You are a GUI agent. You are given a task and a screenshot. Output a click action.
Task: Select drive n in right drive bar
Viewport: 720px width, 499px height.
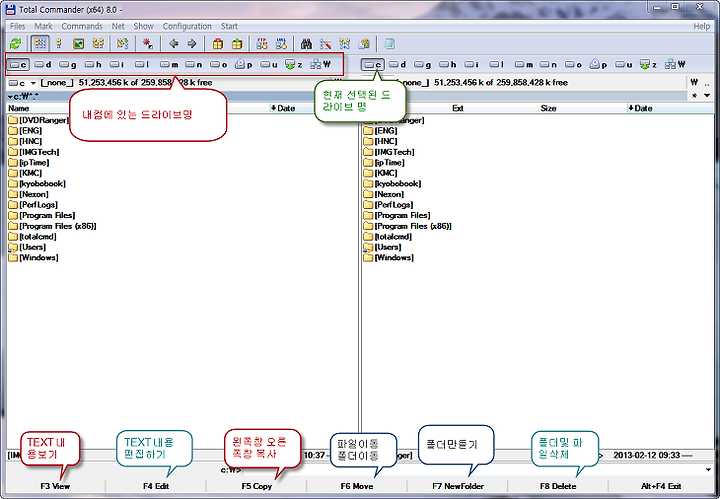tap(549, 65)
